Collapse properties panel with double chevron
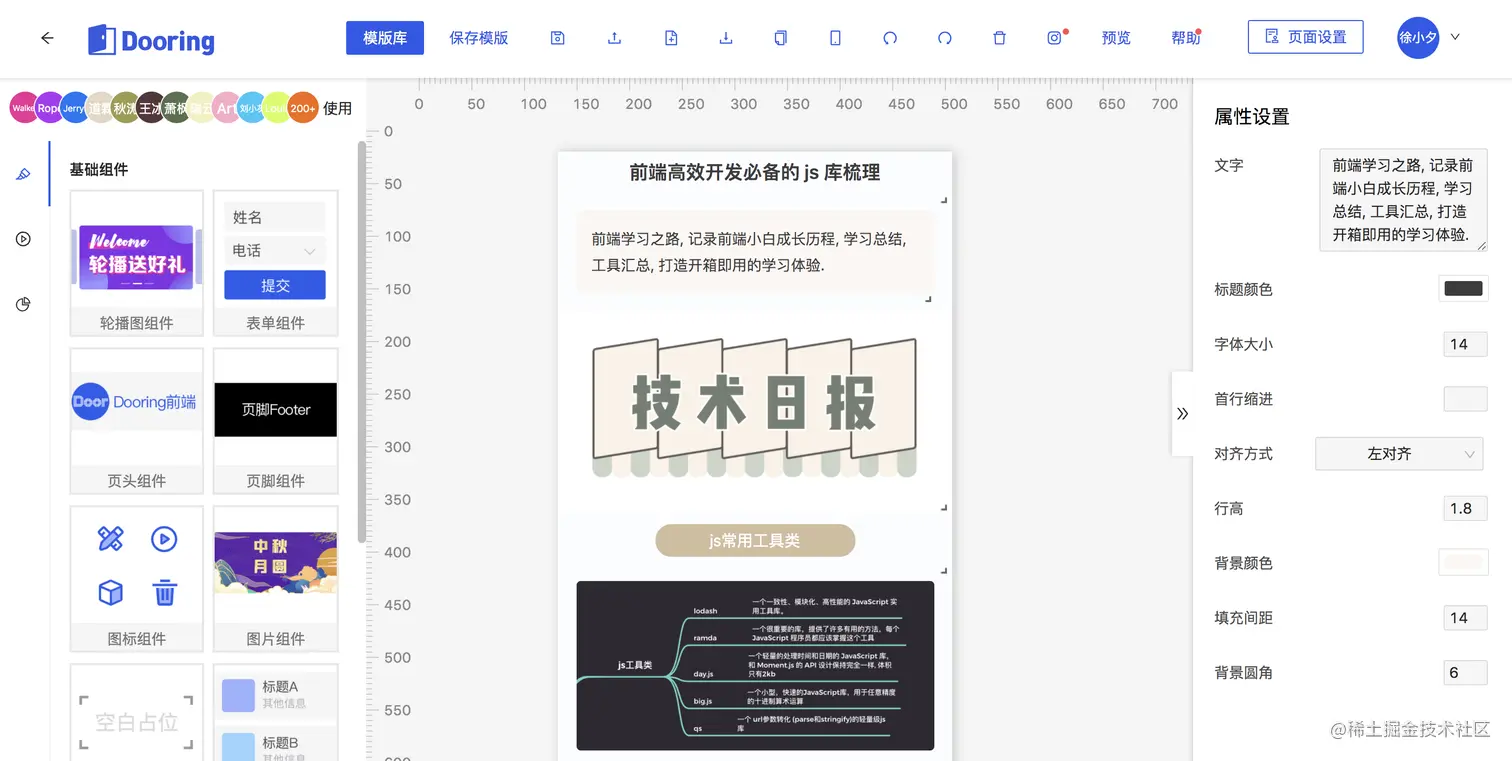The width and height of the screenshot is (1512, 761). click(1182, 413)
